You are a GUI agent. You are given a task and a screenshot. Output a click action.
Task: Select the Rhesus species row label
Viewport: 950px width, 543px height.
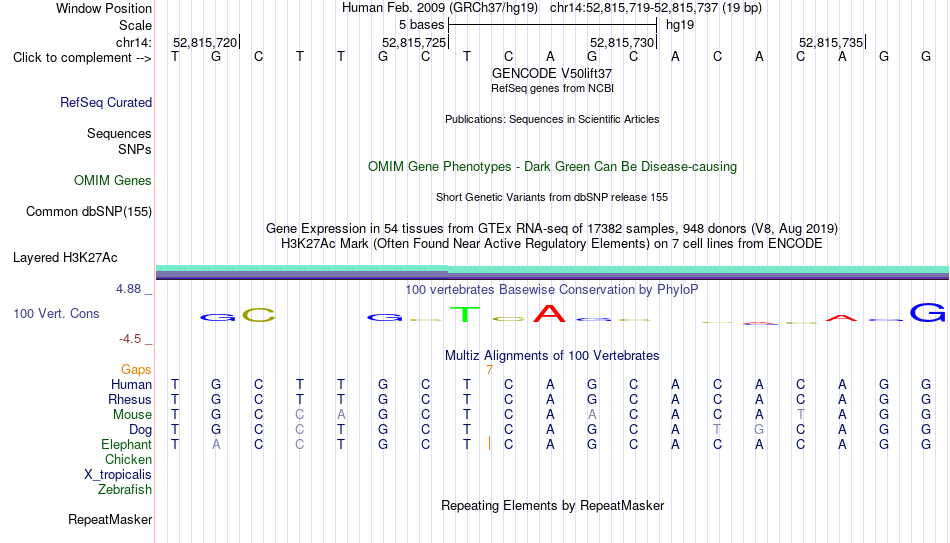130,400
